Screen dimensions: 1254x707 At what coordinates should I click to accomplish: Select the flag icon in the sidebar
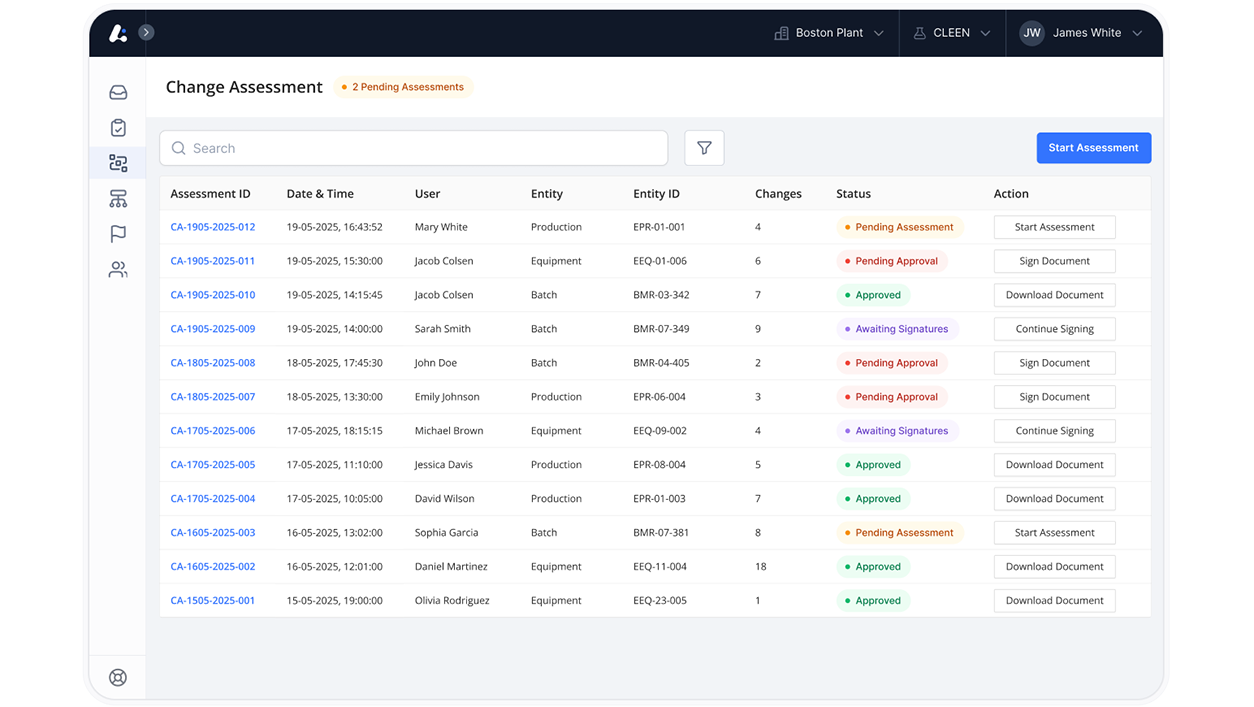[117, 233]
